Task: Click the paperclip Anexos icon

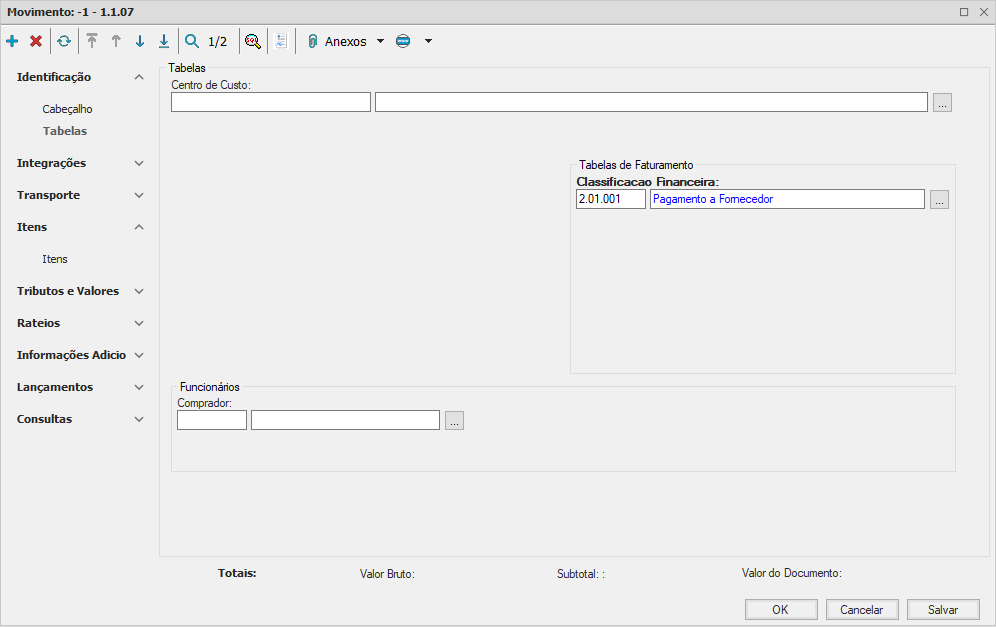Action: coord(312,42)
